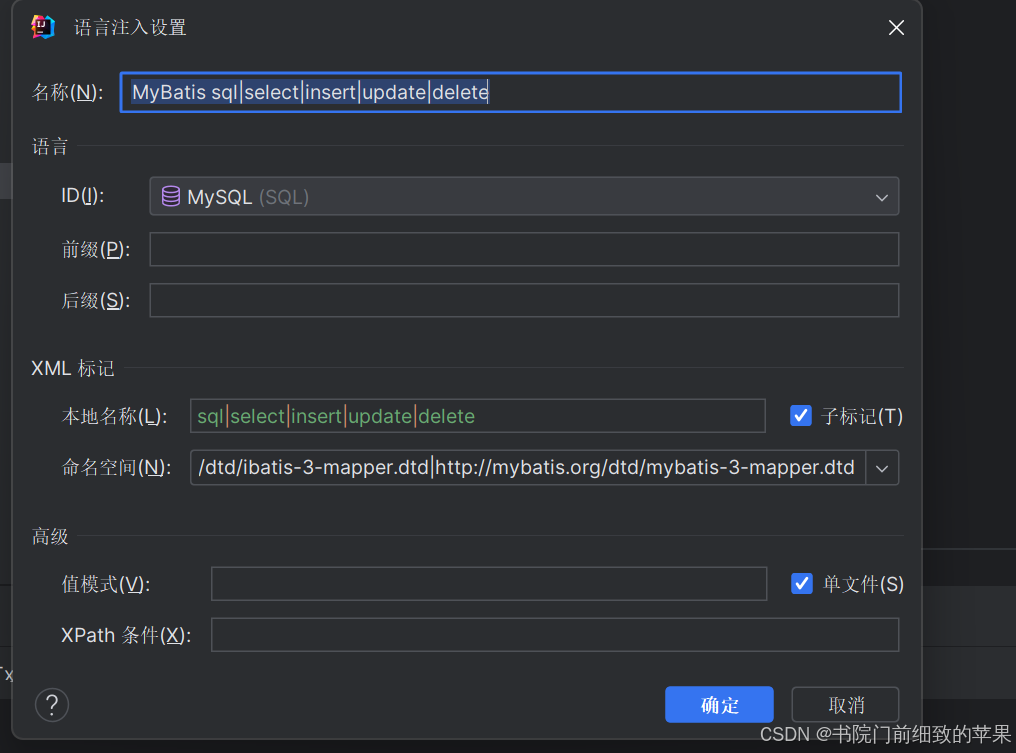Click the IntelliJ logo in title bar
This screenshot has height=753, width=1016.
[x=43, y=27]
